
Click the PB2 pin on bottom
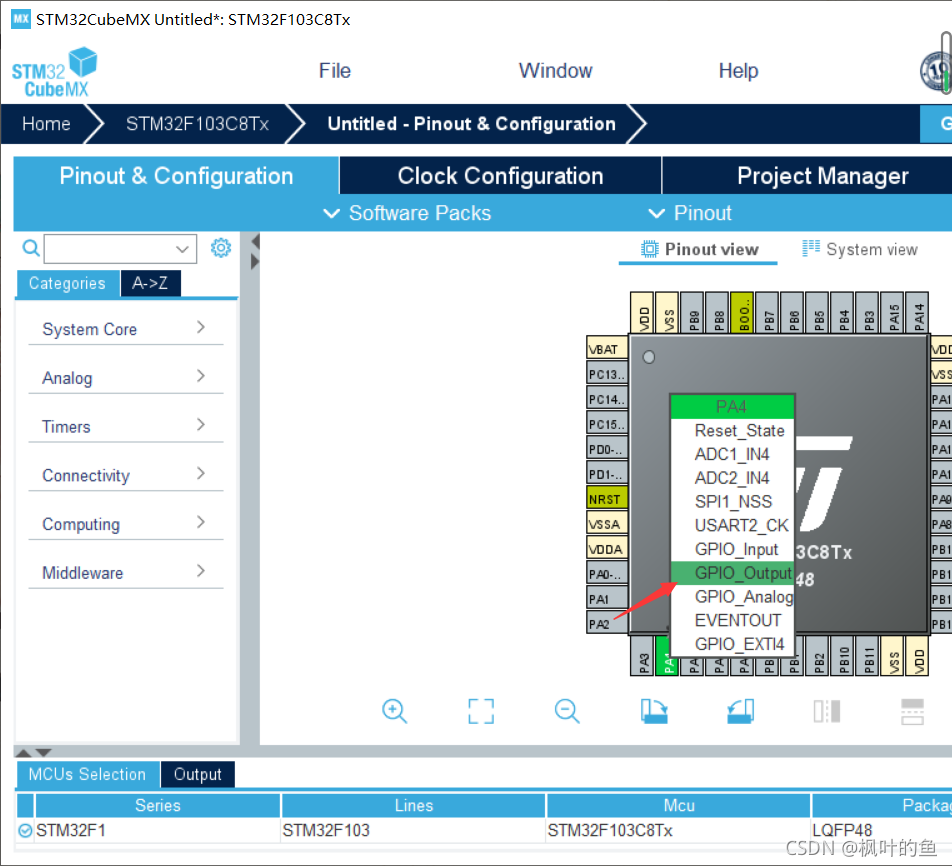[x=818, y=656]
